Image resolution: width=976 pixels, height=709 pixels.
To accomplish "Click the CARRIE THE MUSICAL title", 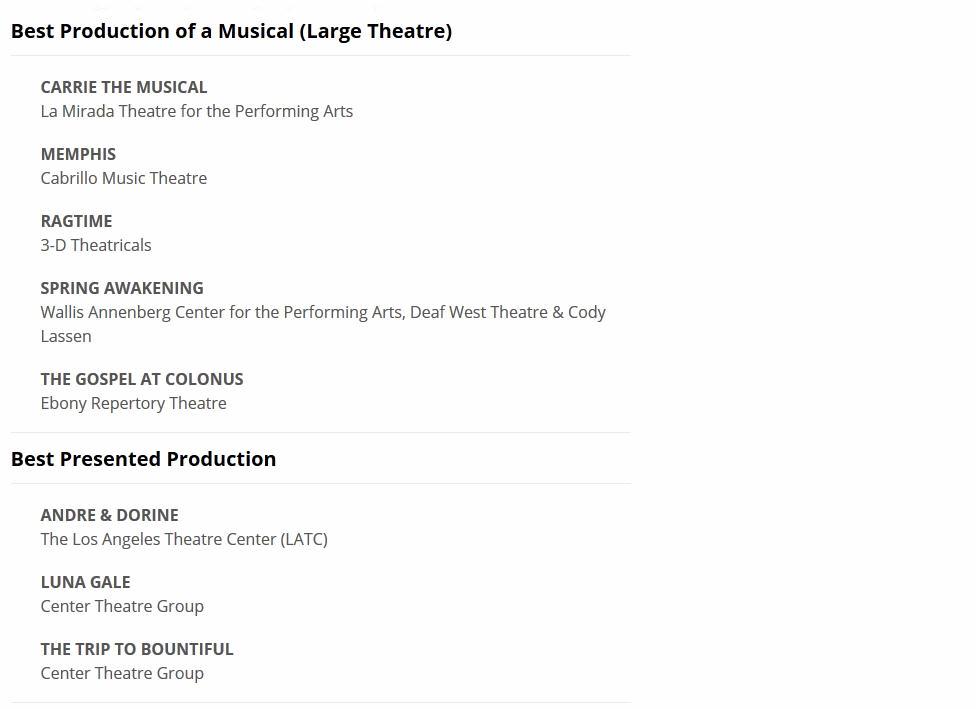I will (x=124, y=87).
